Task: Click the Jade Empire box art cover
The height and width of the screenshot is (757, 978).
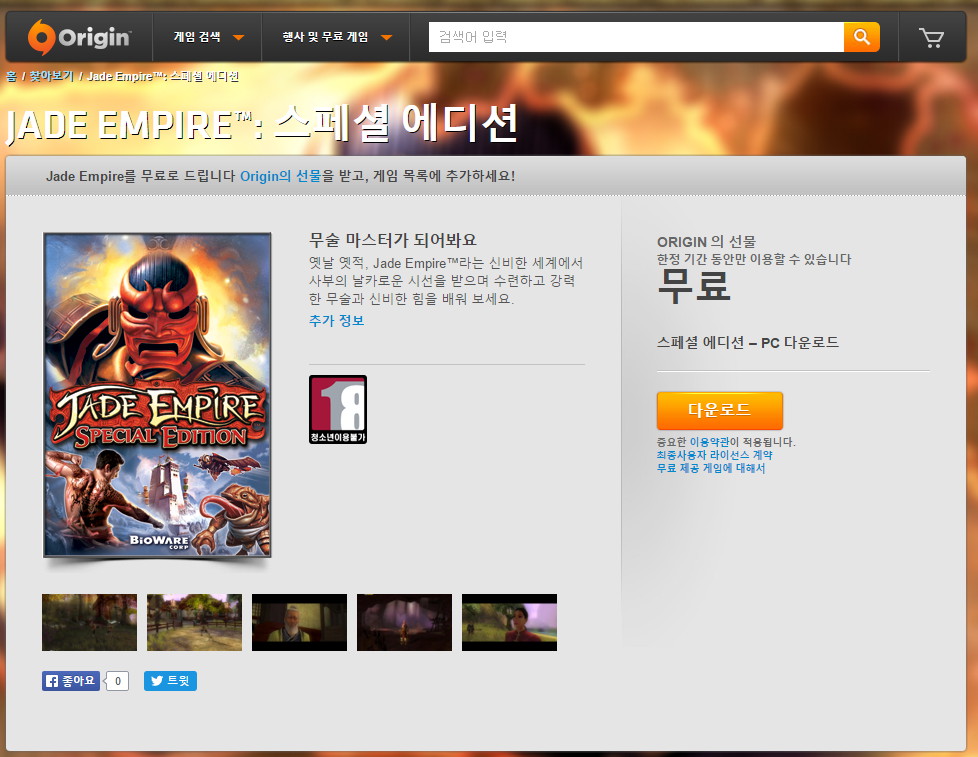Action: coord(157,394)
